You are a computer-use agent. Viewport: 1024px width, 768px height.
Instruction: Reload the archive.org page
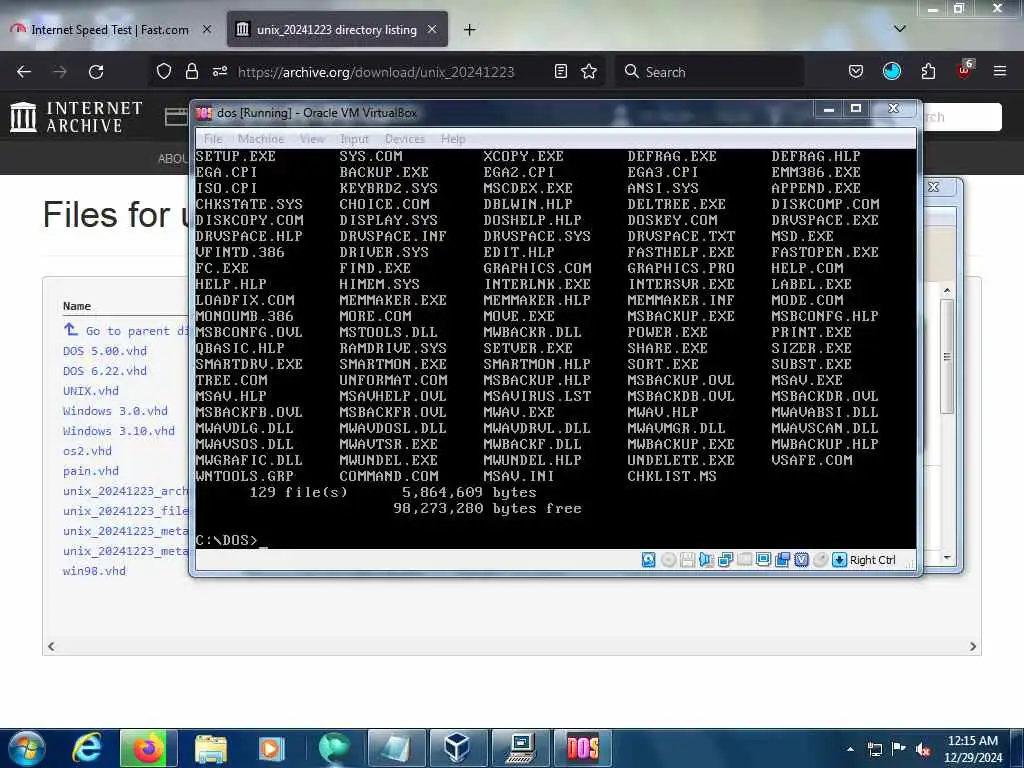click(x=96, y=72)
